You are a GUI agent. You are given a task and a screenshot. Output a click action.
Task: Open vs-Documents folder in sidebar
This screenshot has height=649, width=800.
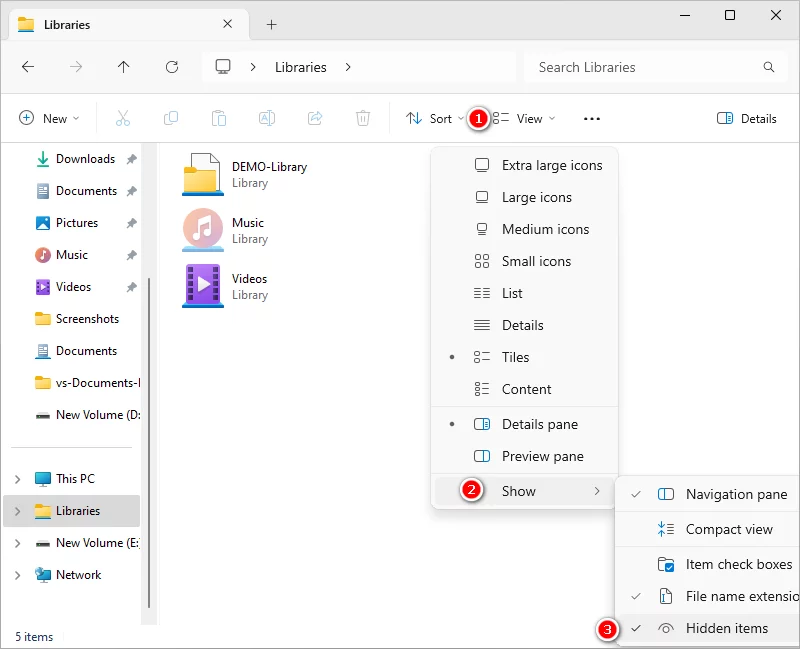(x=97, y=383)
